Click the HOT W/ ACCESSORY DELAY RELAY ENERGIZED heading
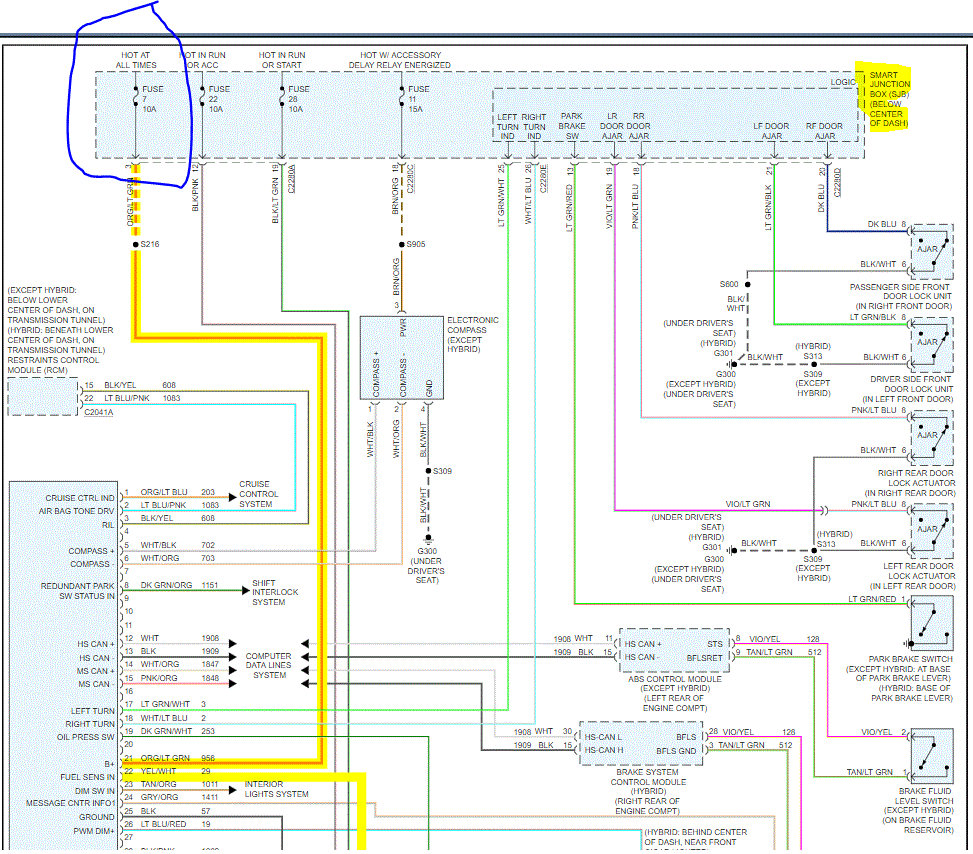973x854 pixels. tap(400, 60)
